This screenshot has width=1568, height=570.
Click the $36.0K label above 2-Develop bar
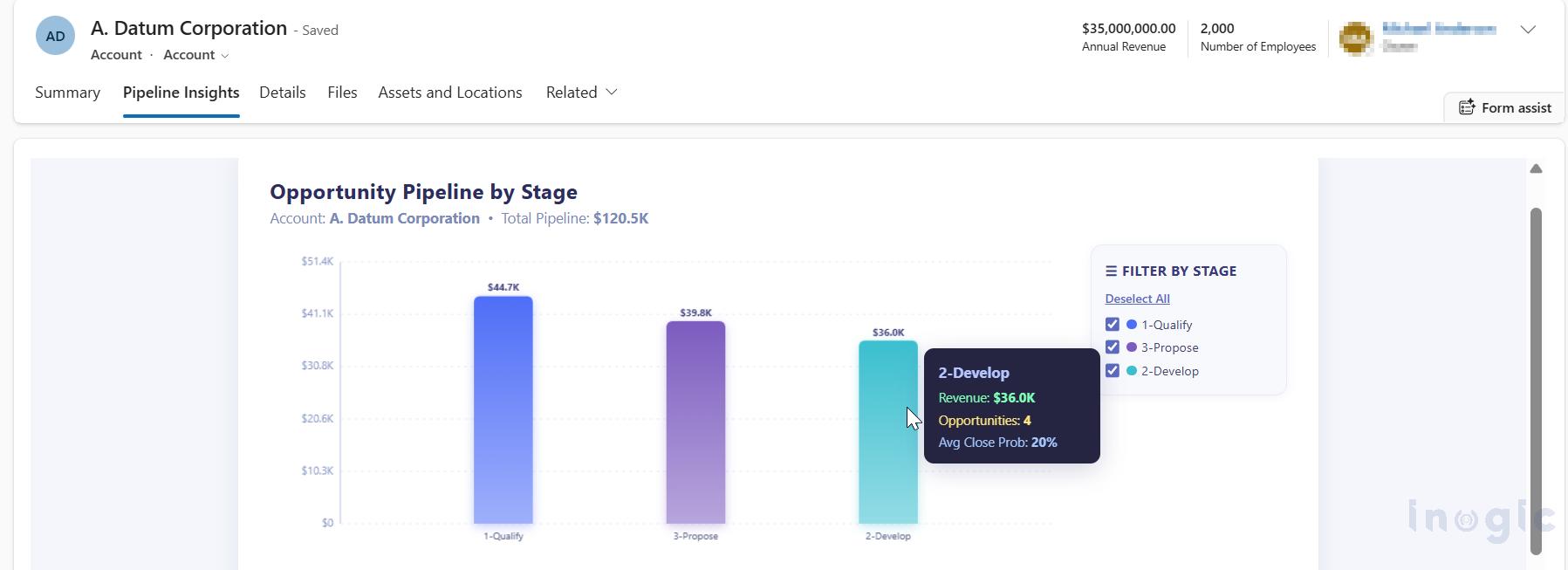click(x=888, y=333)
